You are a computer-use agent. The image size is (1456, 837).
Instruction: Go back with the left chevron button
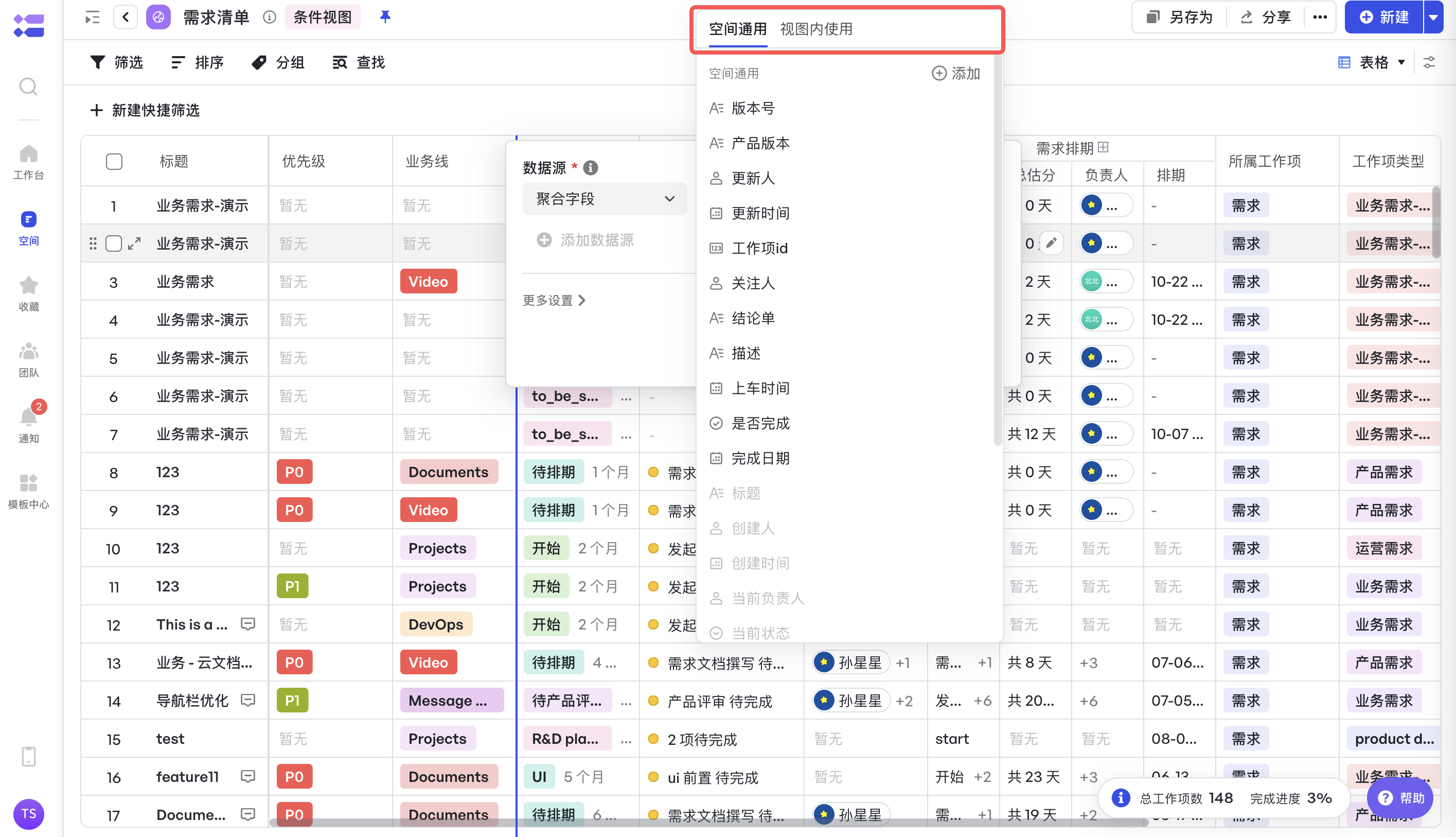(x=125, y=16)
